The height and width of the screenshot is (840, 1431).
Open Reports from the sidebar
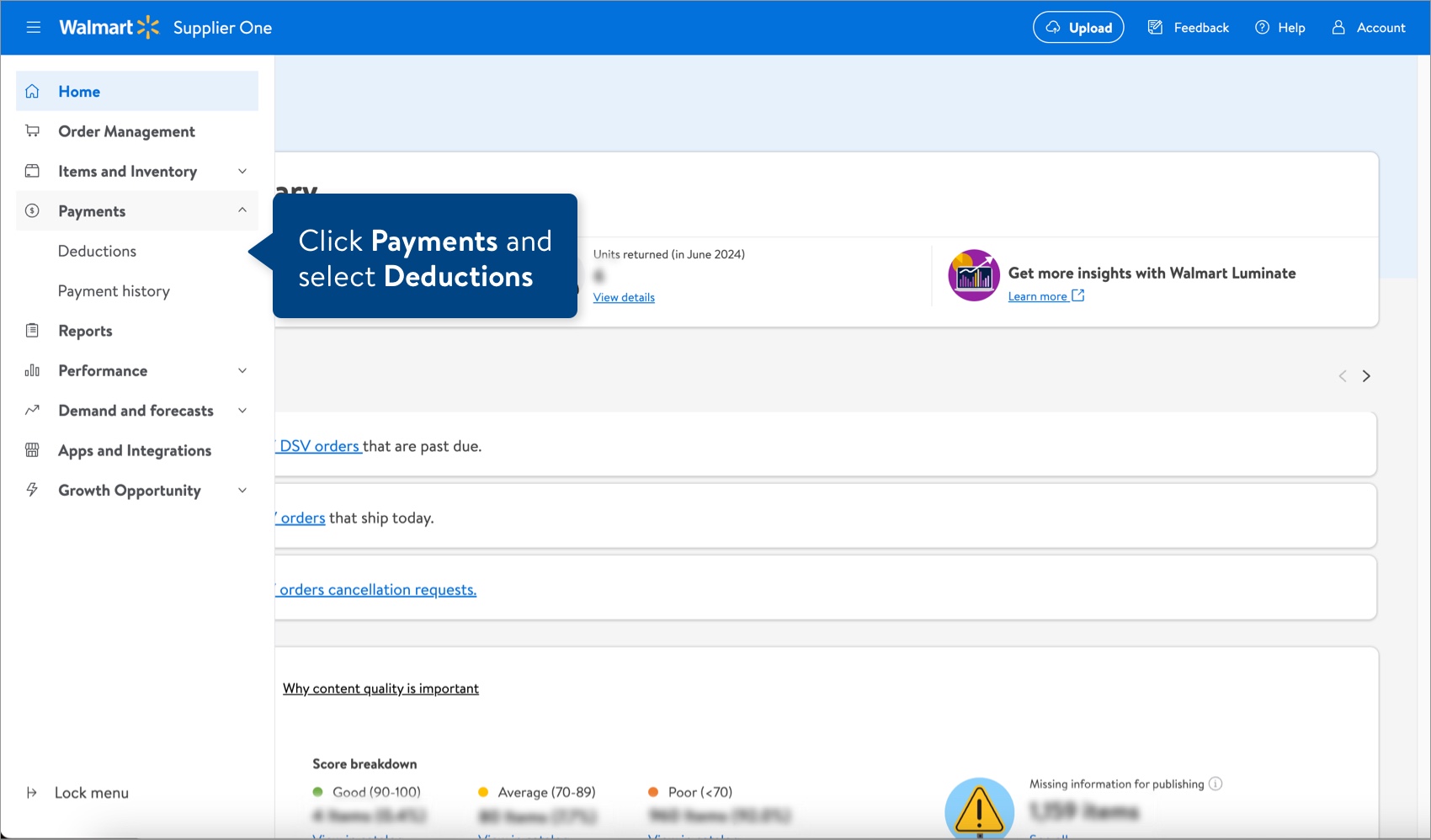coord(85,331)
